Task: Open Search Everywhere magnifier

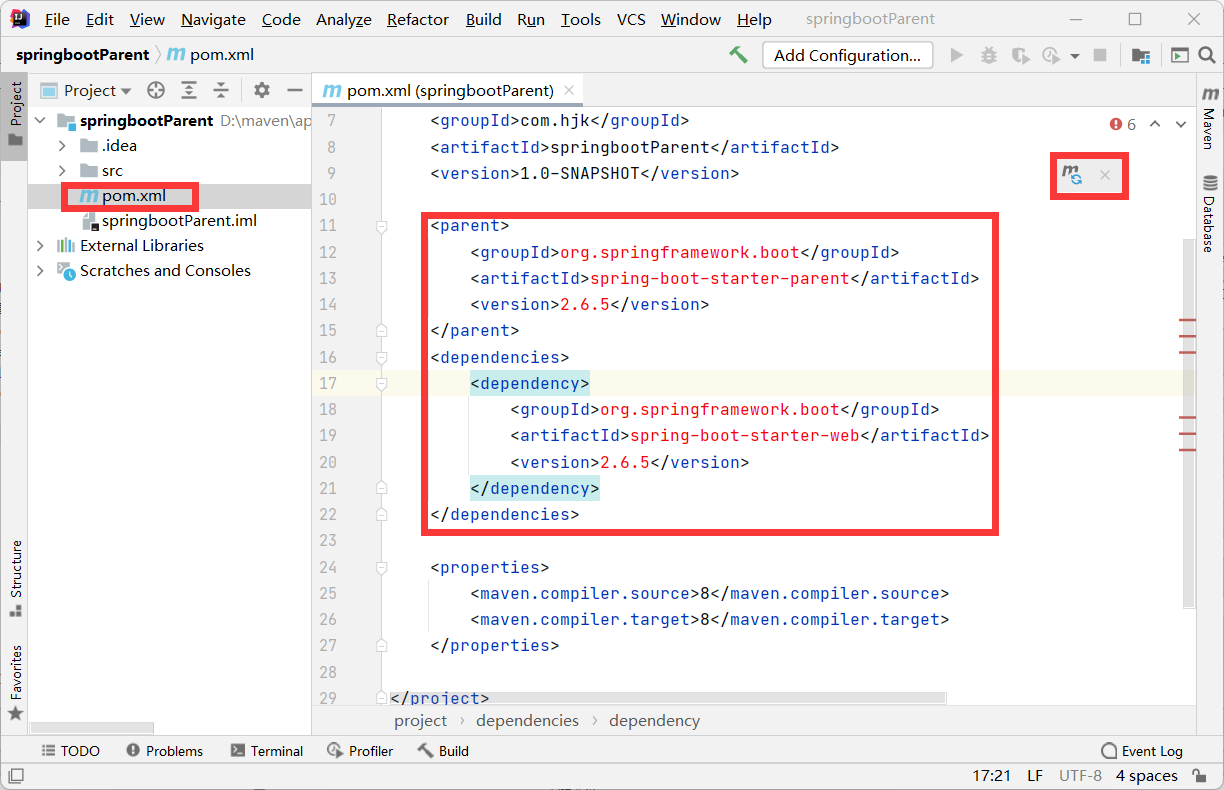Action: (1209, 55)
